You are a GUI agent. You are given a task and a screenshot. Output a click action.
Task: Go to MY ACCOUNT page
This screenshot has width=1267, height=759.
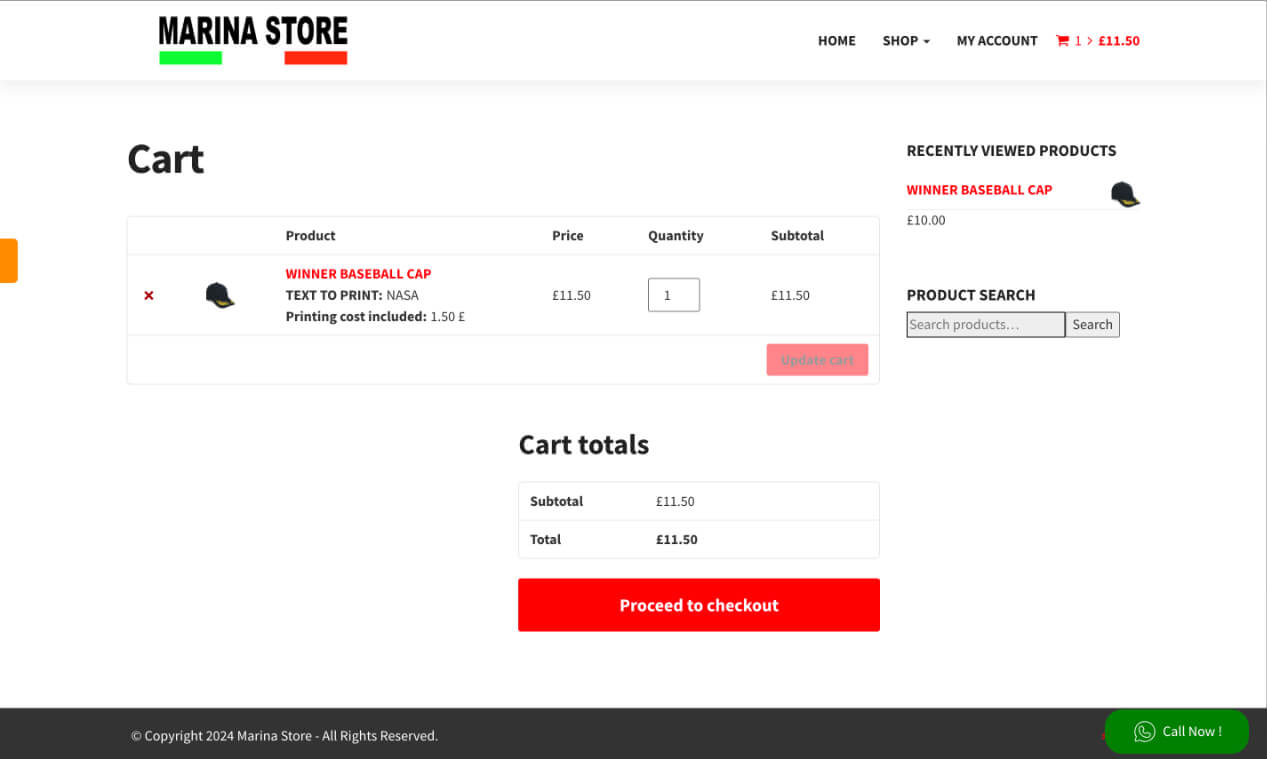coord(996,40)
